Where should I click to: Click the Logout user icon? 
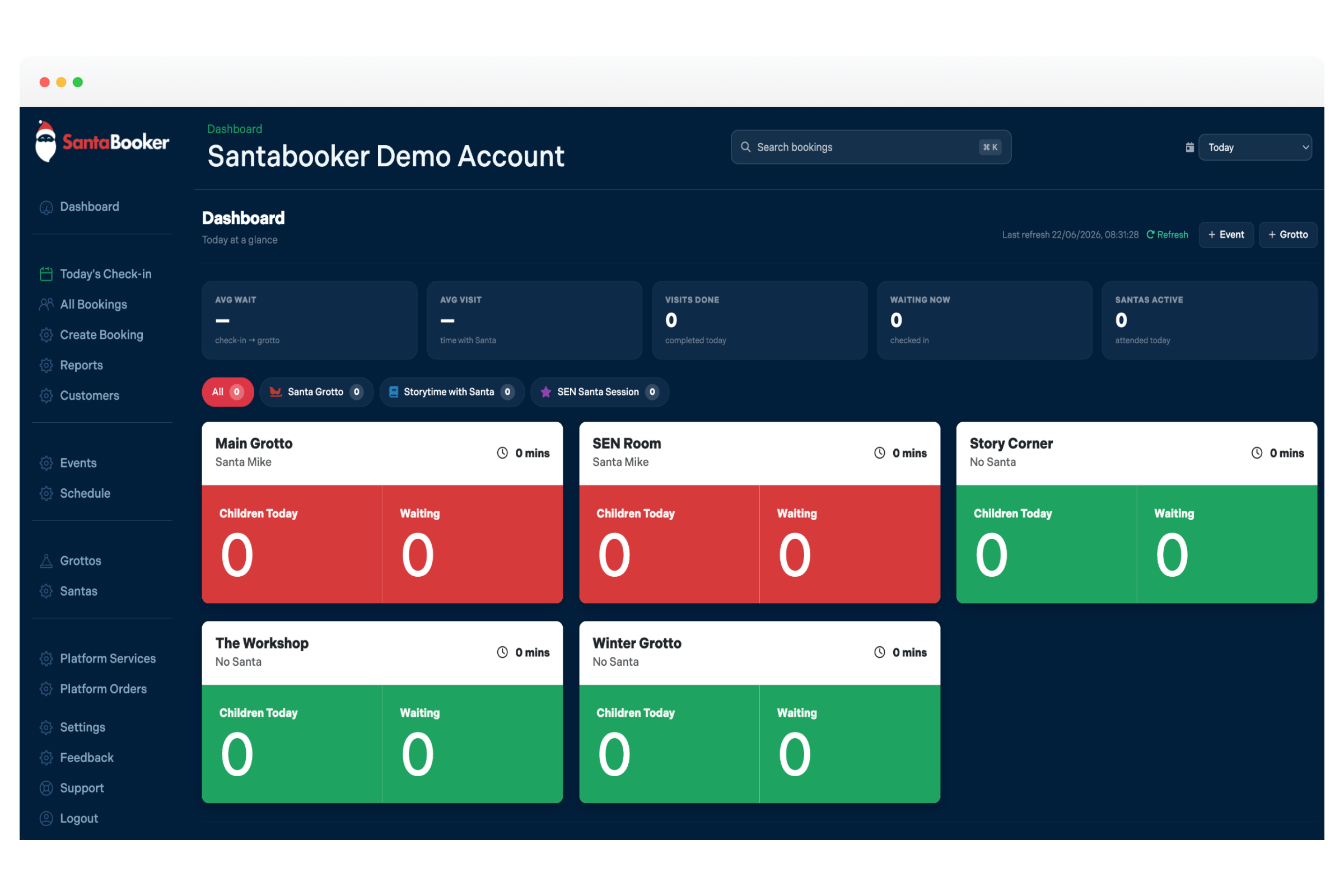click(46, 818)
